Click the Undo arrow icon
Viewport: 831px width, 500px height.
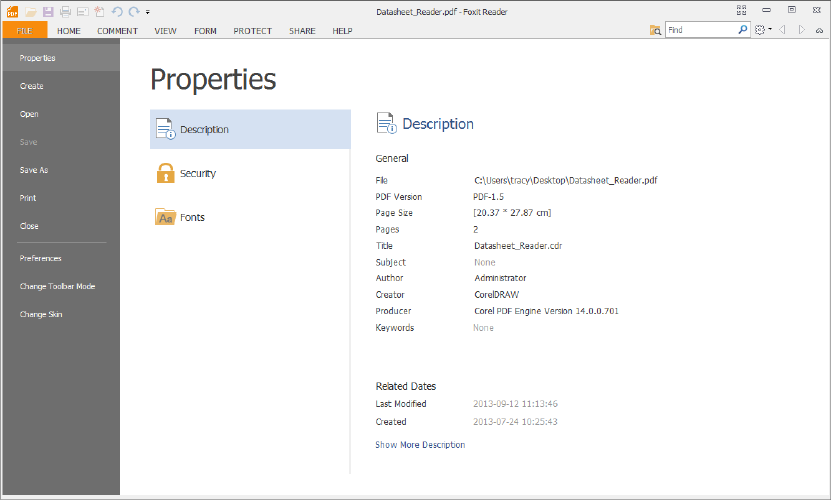[x=117, y=11]
